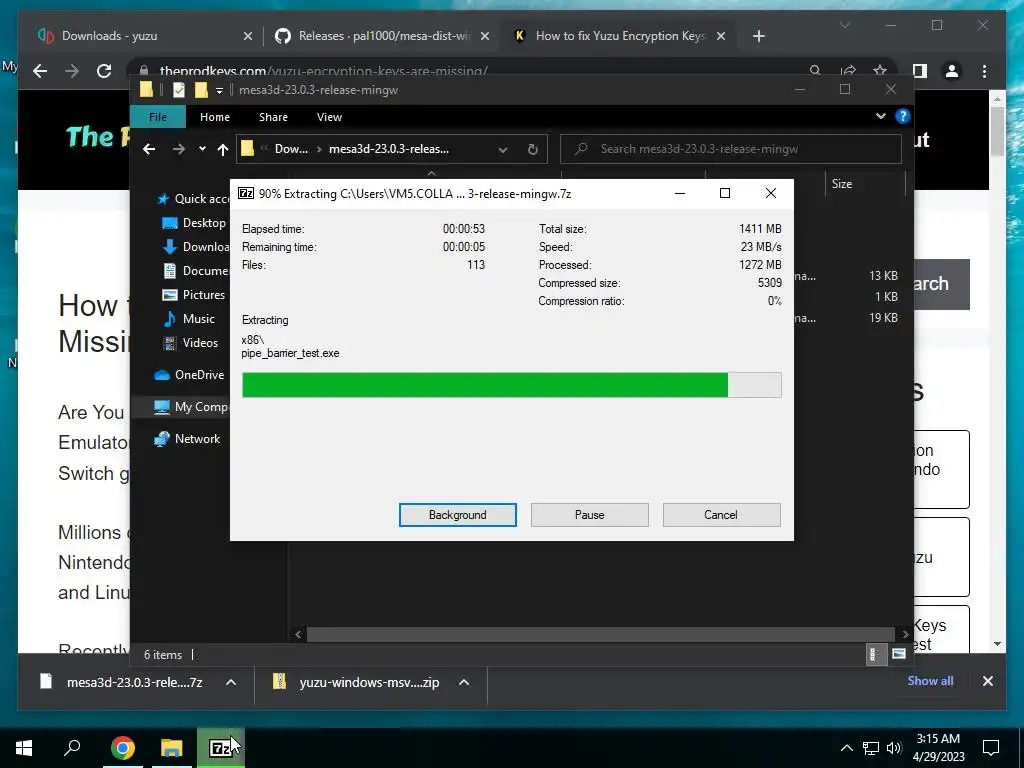Open options for yuzu-windows-msv zip download
1024x768 pixels.
click(x=464, y=682)
